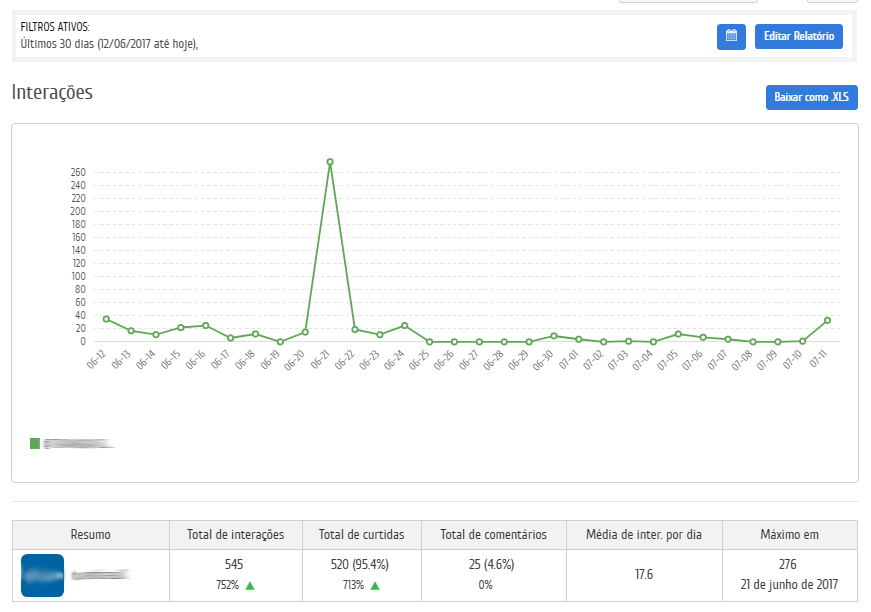Click the first data point at 06-12
Image resolution: width=871 pixels, height=612 pixels.
(106, 319)
